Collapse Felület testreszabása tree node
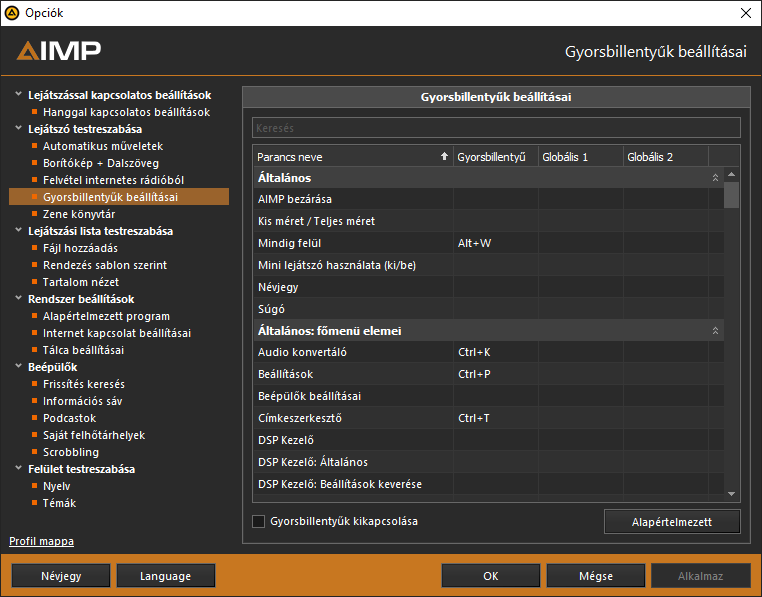Screen dimensions: 762x597 [x=18, y=469]
